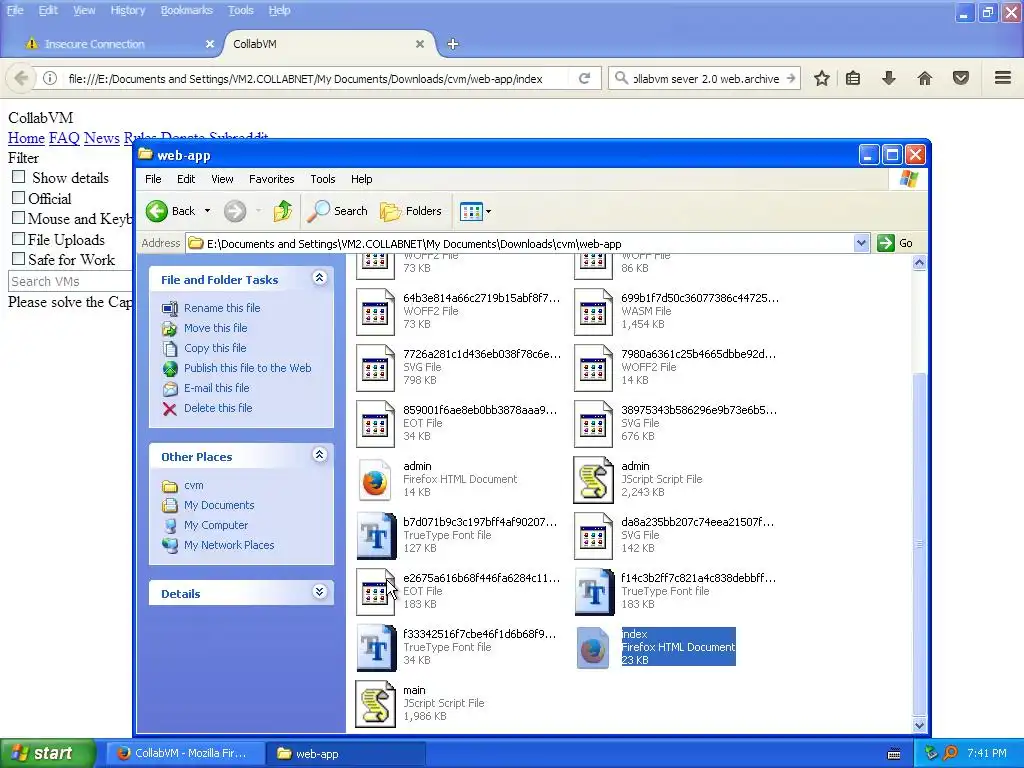This screenshot has height=768, width=1024.
Task: Collapse the Other Places panel
Action: (x=319, y=455)
